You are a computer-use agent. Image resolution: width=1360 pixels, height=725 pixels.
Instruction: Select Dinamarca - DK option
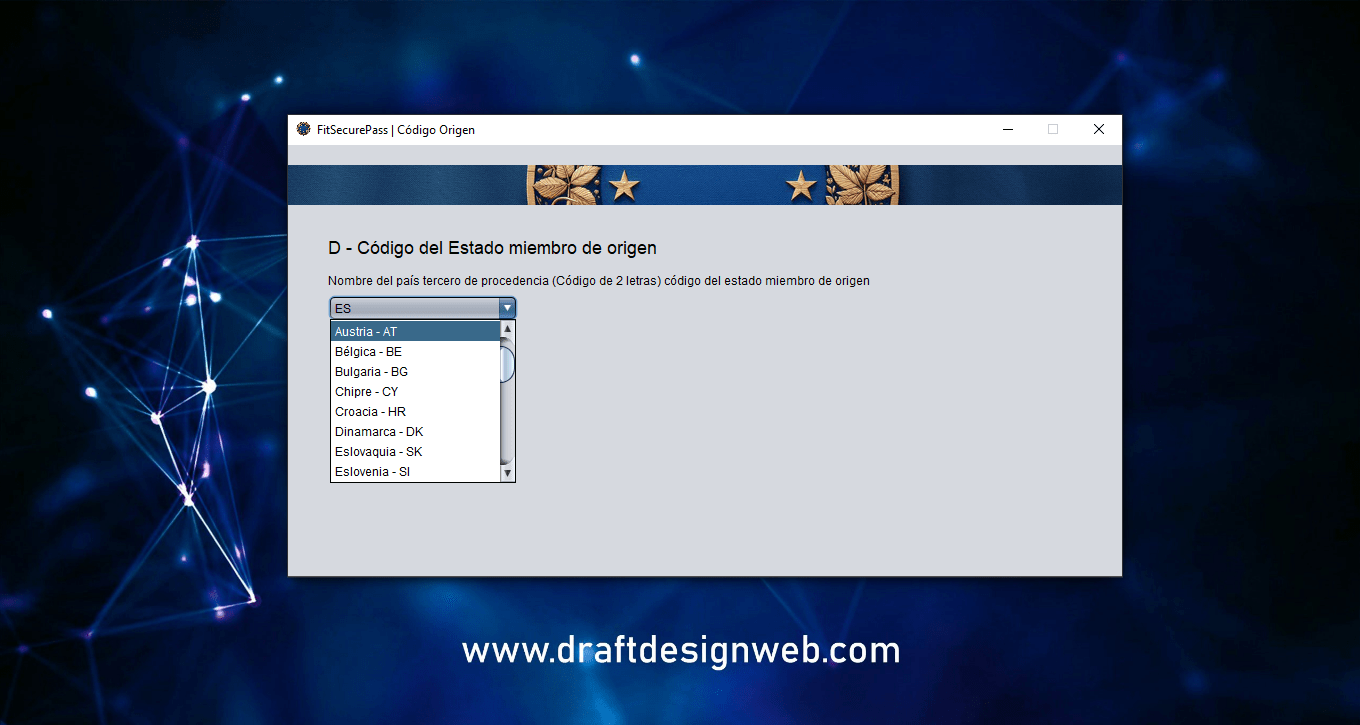pos(414,431)
